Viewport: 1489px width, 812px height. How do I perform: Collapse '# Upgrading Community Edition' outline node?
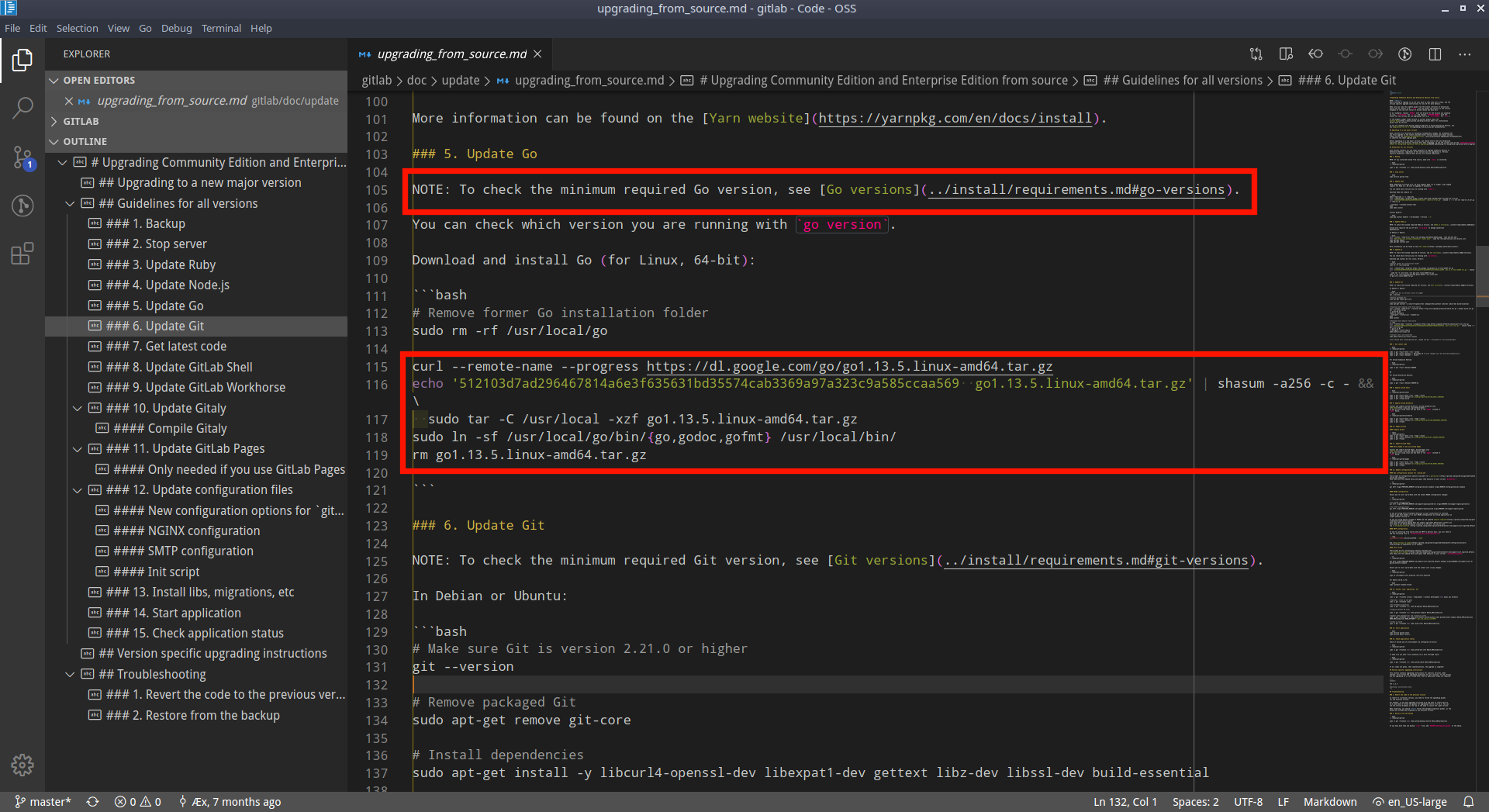click(63, 163)
